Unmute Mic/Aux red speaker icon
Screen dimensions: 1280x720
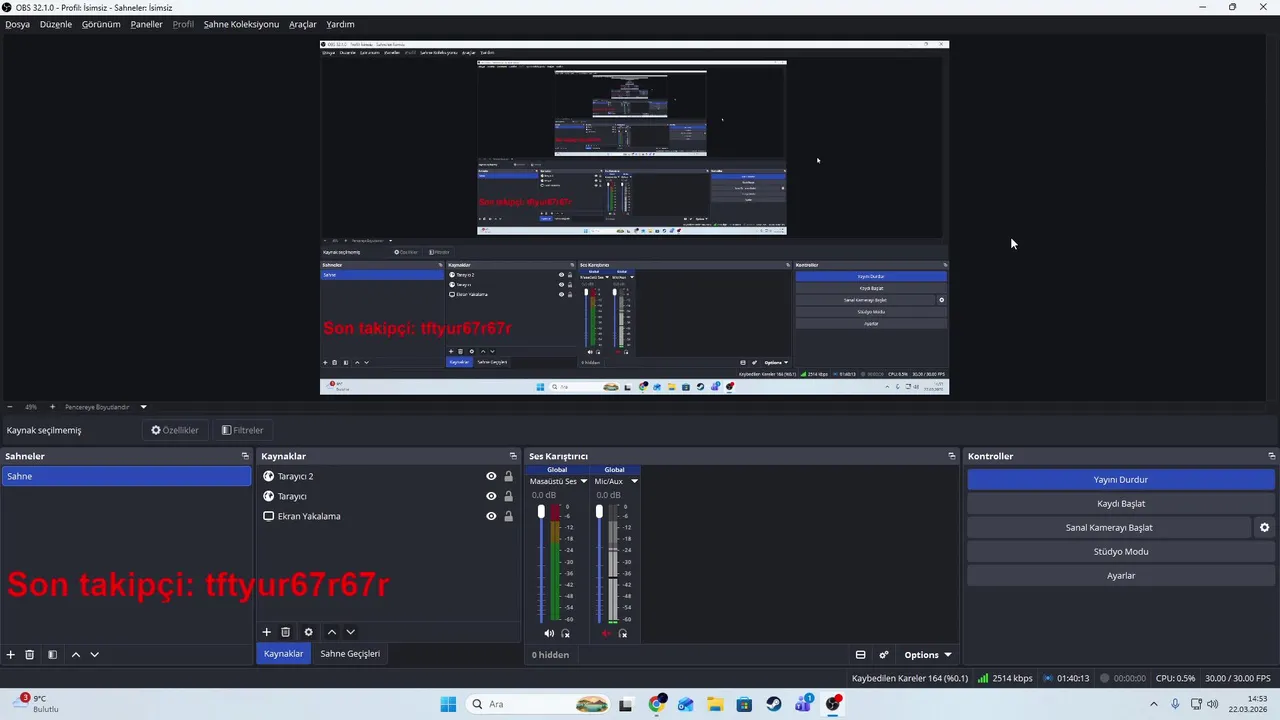tap(606, 633)
